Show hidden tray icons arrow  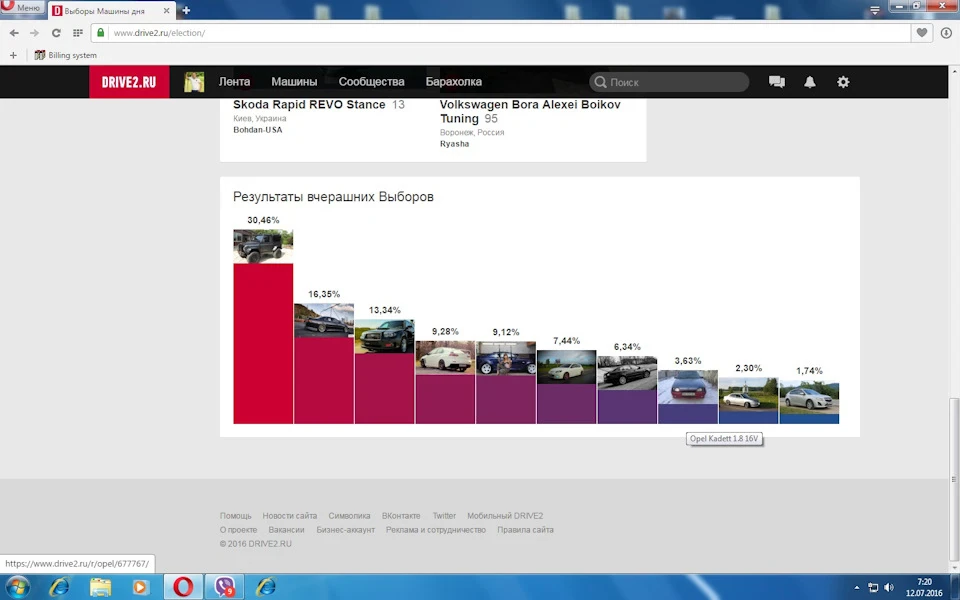(x=857, y=588)
